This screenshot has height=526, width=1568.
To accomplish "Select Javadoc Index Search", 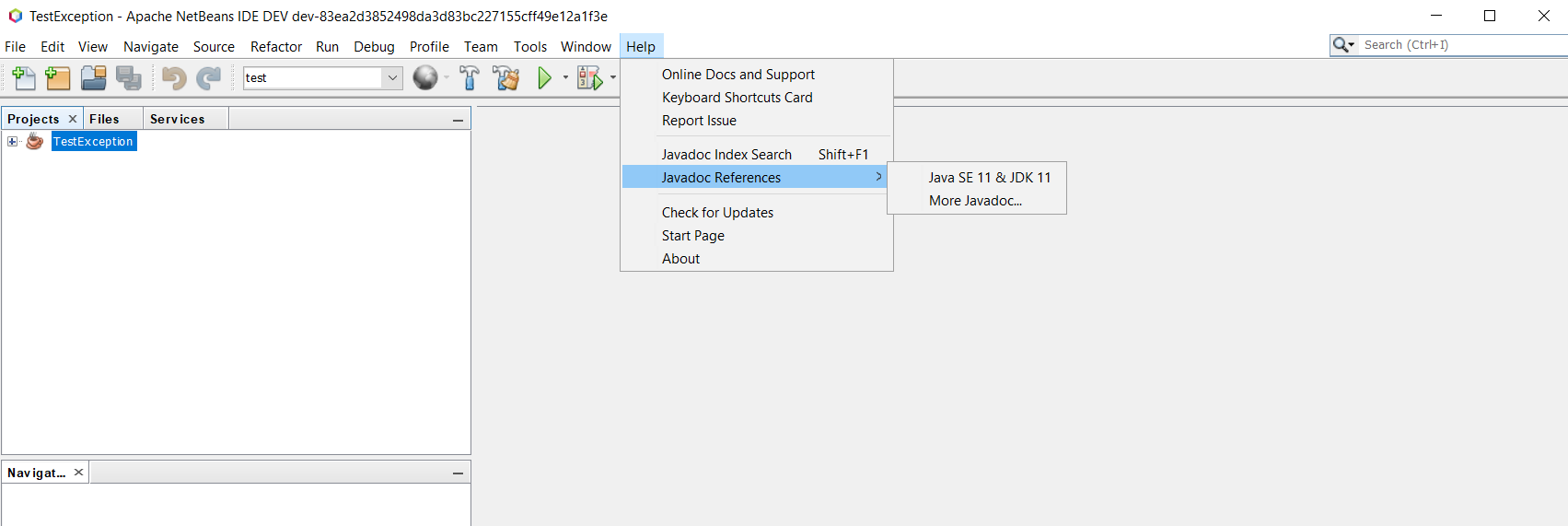I will click(x=757, y=154).
